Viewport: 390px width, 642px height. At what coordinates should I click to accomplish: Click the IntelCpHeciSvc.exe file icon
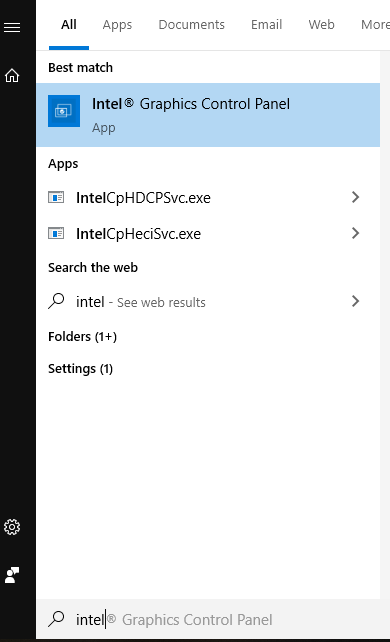[x=56, y=233]
